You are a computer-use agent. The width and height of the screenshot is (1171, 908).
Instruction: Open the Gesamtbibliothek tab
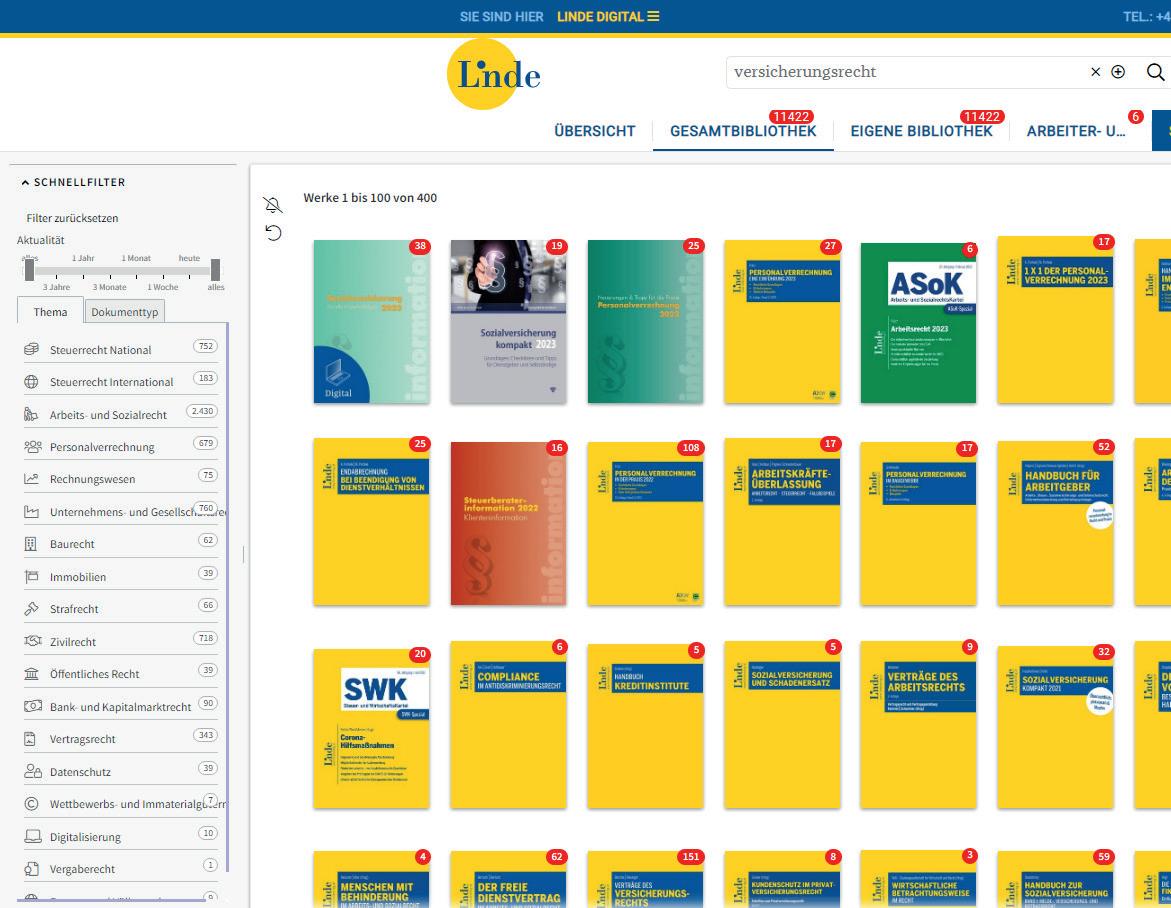point(743,131)
